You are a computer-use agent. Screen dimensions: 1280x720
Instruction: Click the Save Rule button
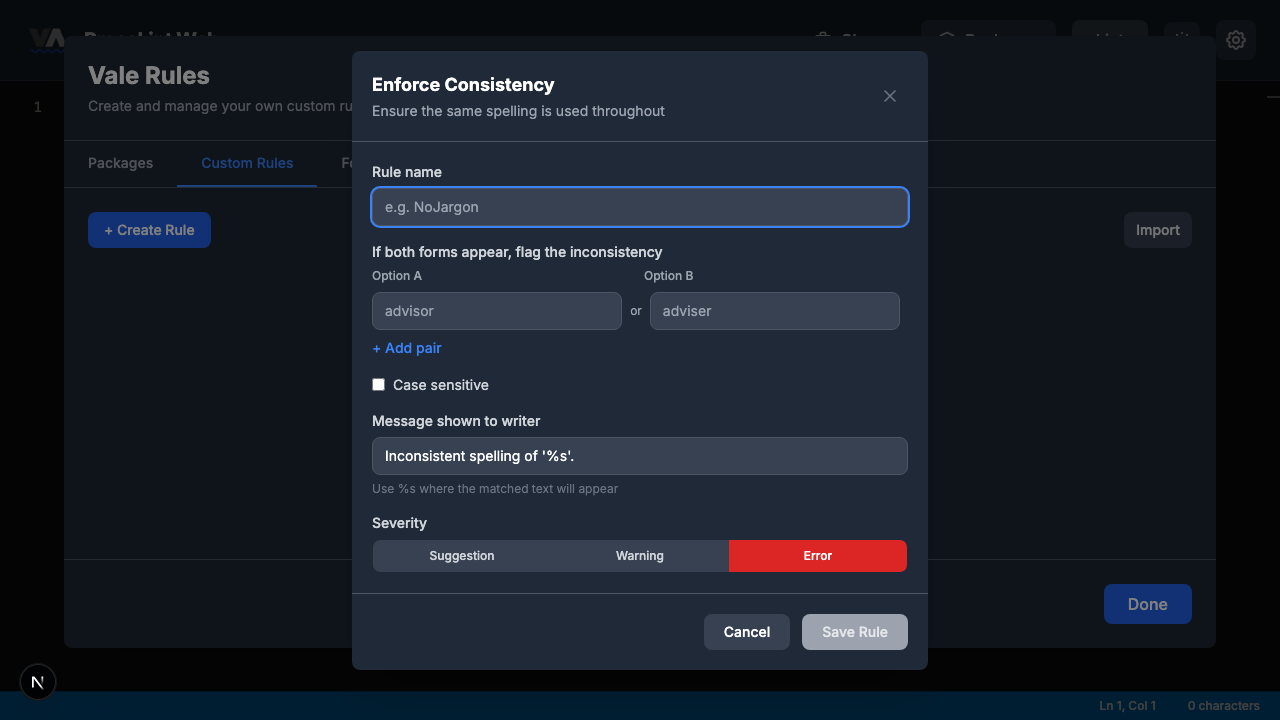(854, 631)
